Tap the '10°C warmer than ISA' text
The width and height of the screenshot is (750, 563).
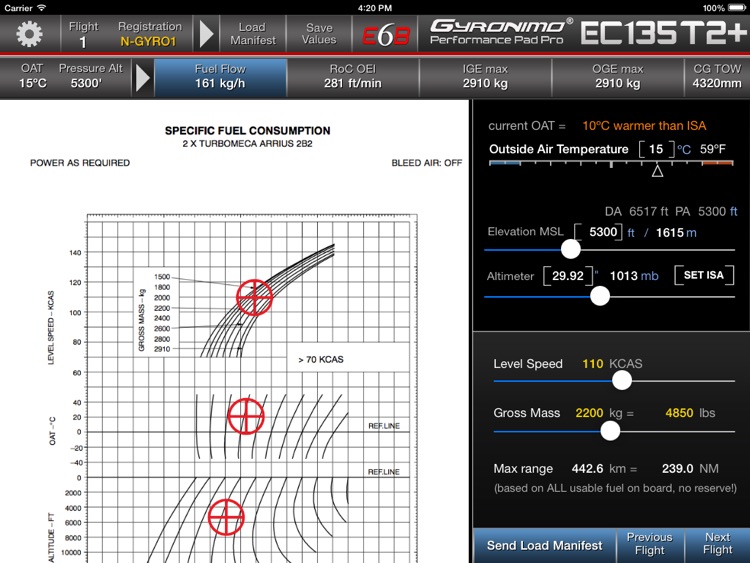644,126
